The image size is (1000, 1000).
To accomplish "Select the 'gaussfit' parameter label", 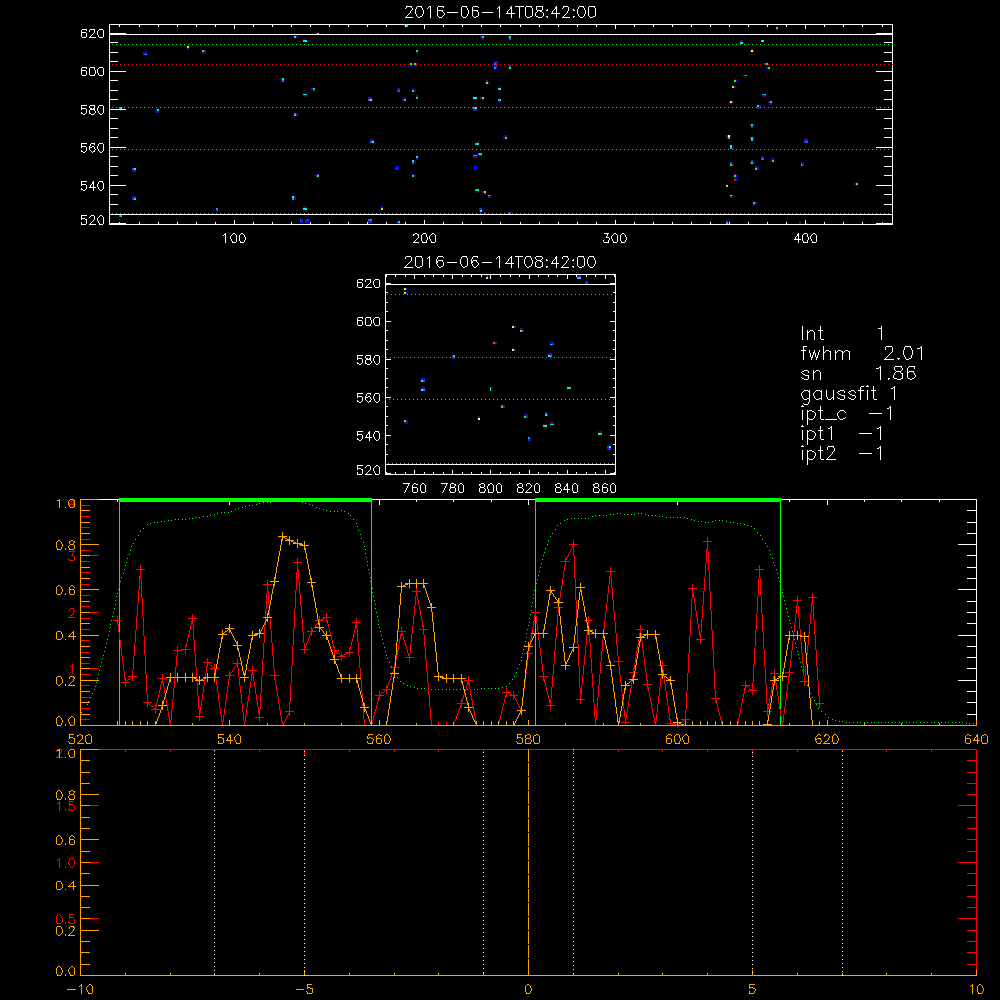I will coord(839,394).
